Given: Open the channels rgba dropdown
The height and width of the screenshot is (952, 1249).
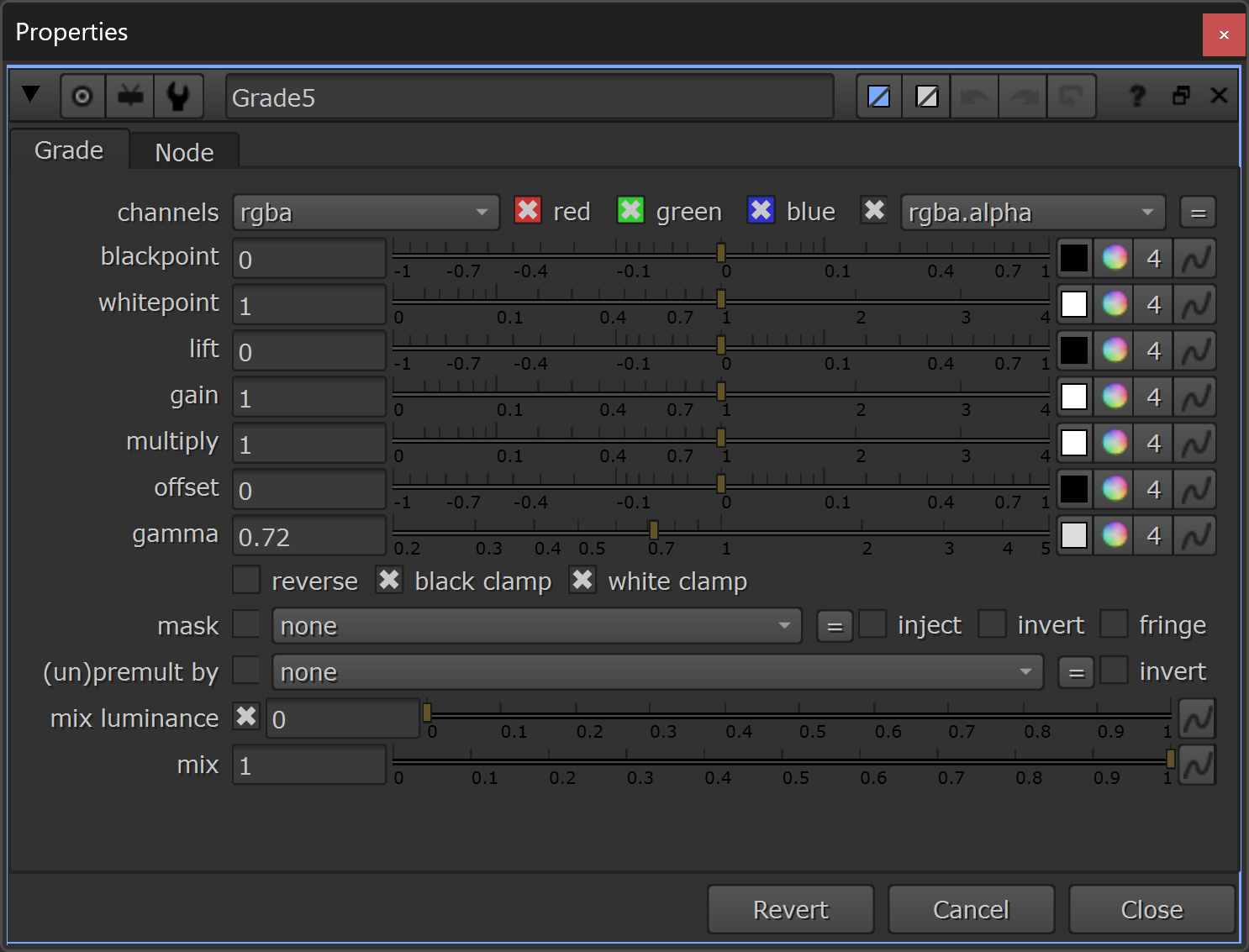Looking at the screenshot, I should pos(366,213).
